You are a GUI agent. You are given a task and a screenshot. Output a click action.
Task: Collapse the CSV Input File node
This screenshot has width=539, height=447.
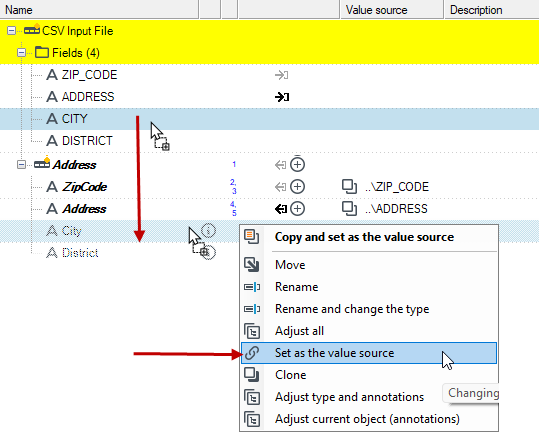(11, 31)
